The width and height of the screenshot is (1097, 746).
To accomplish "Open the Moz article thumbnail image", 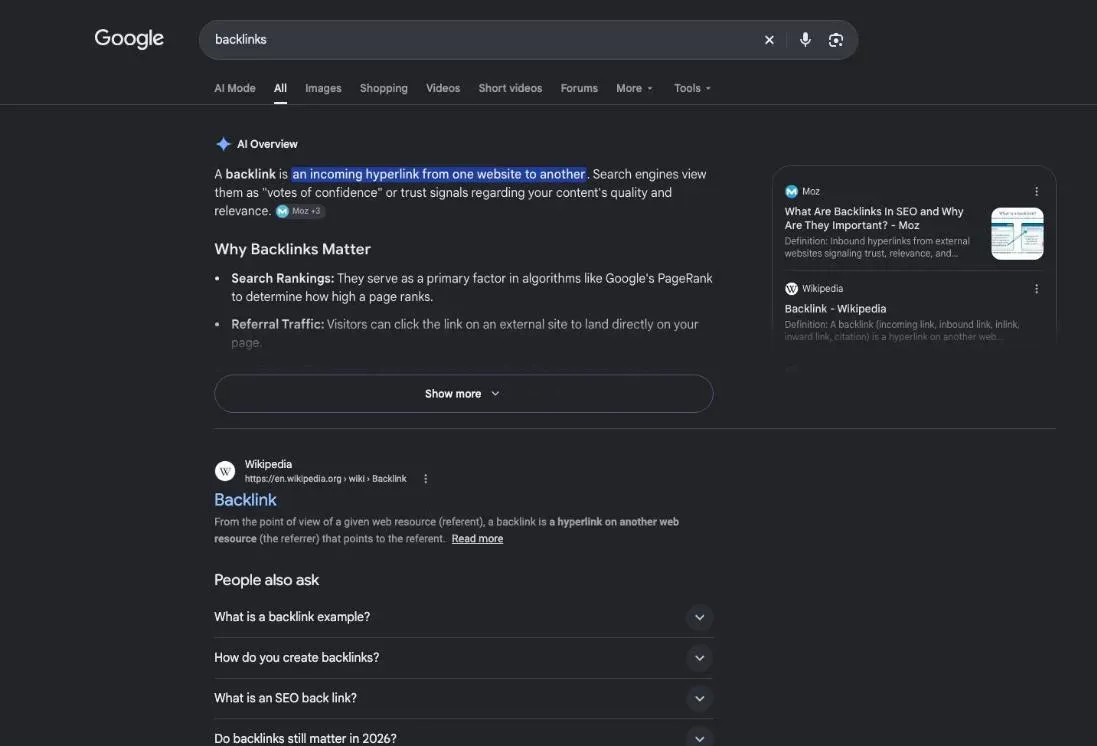I will (1017, 233).
